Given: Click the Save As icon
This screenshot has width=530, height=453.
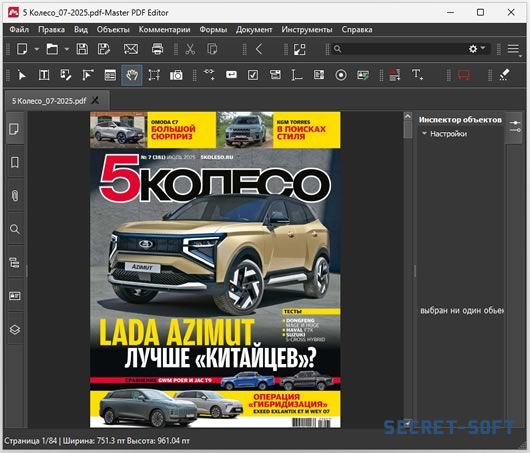Looking at the screenshot, I should (x=104, y=49).
